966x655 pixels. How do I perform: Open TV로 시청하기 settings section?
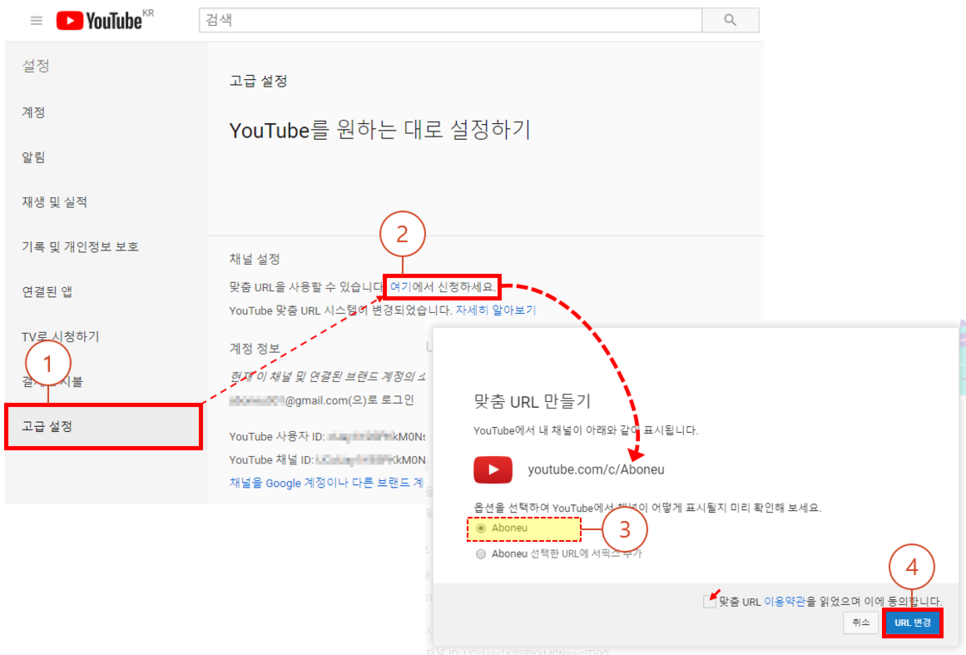click(60, 336)
